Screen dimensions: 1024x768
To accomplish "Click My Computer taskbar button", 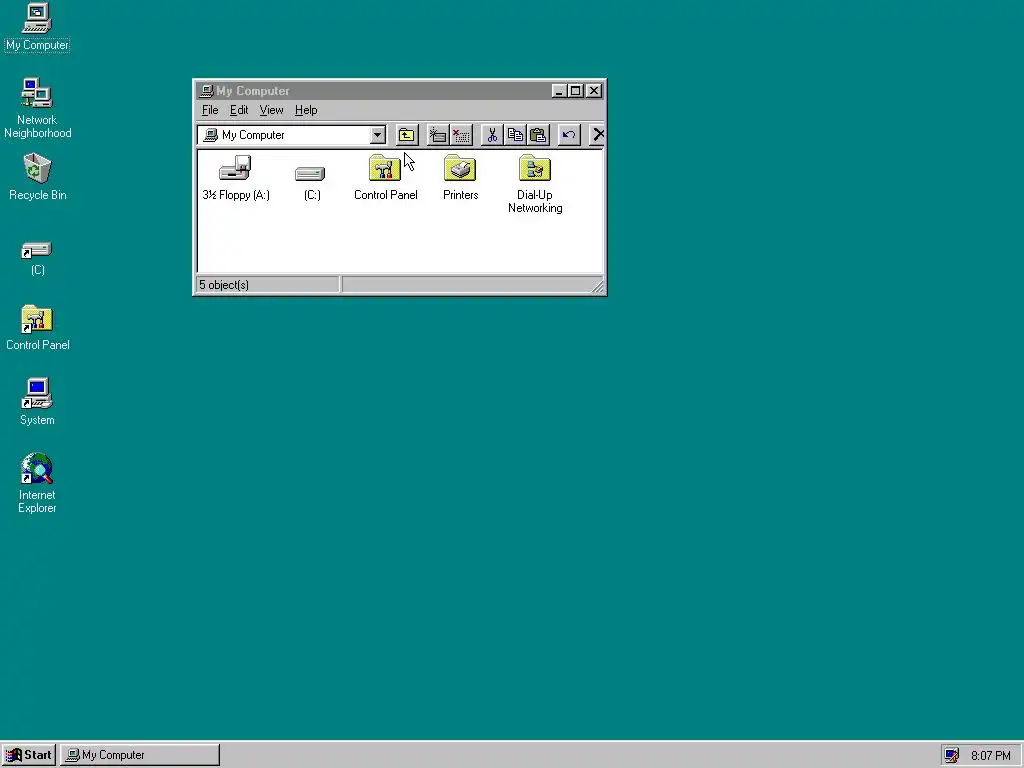I will click(140, 755).
